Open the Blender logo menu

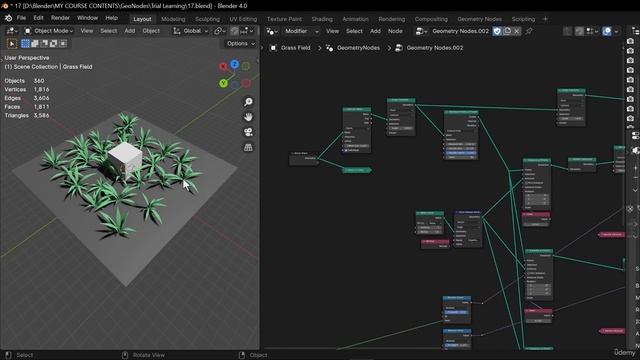click(x=8, y=18)
